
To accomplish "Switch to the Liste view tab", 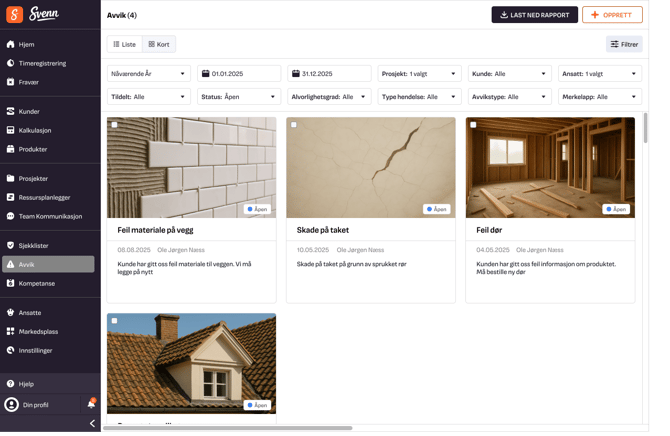I will (x=125, y=44).
